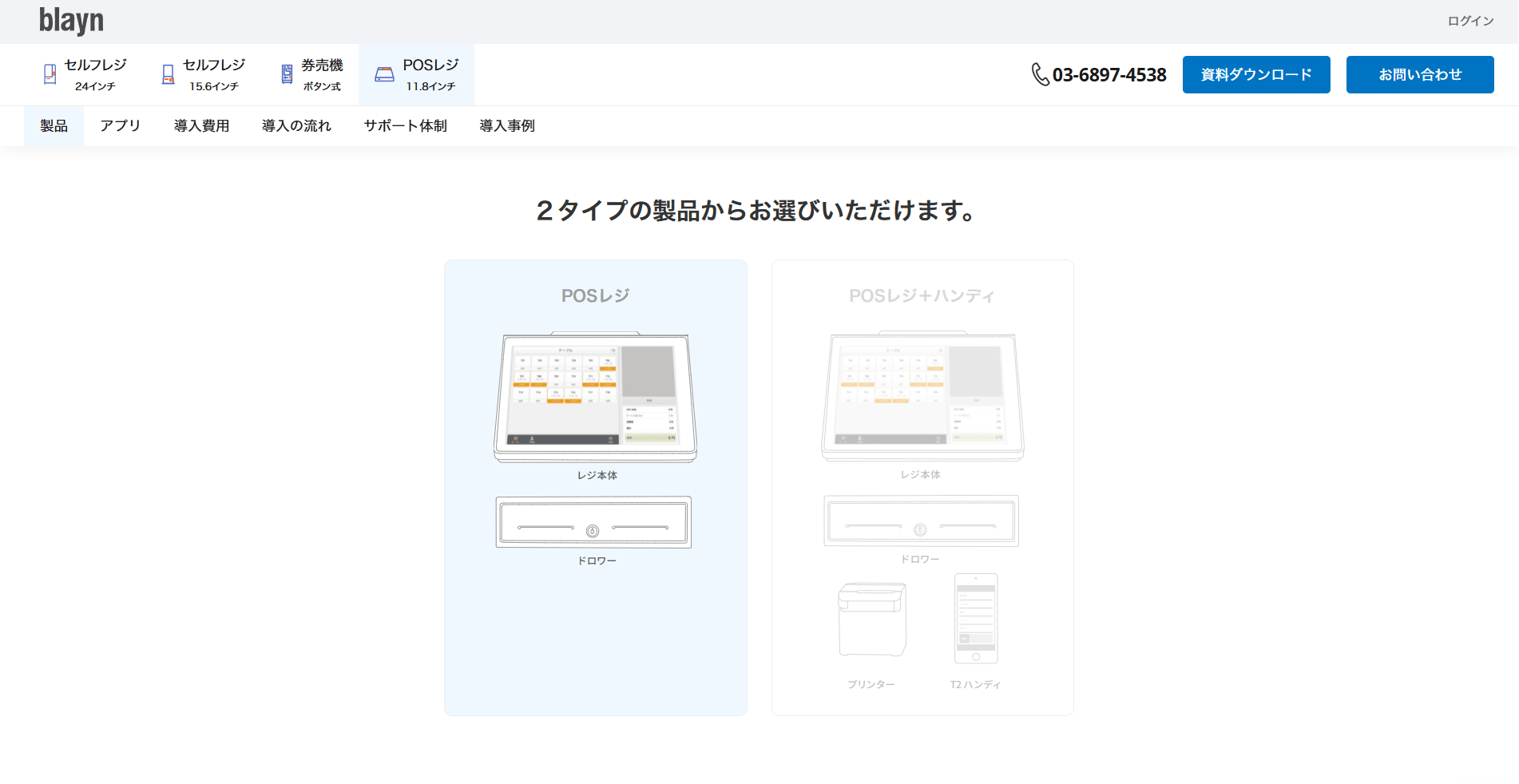
Task: Switch to the 製品 tab
Action: pos(54,126)
